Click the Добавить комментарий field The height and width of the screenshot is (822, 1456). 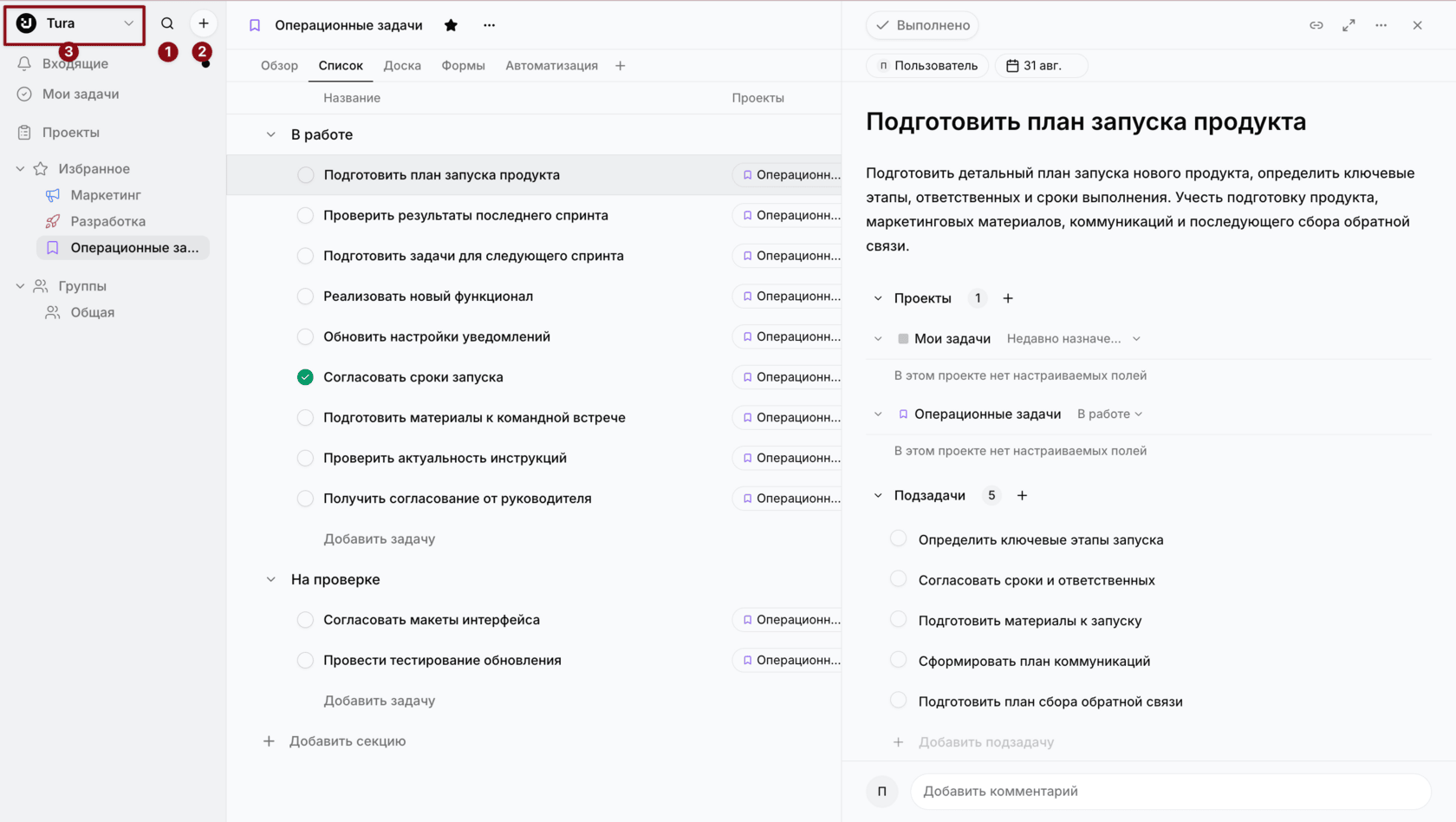pos(1170,791)
